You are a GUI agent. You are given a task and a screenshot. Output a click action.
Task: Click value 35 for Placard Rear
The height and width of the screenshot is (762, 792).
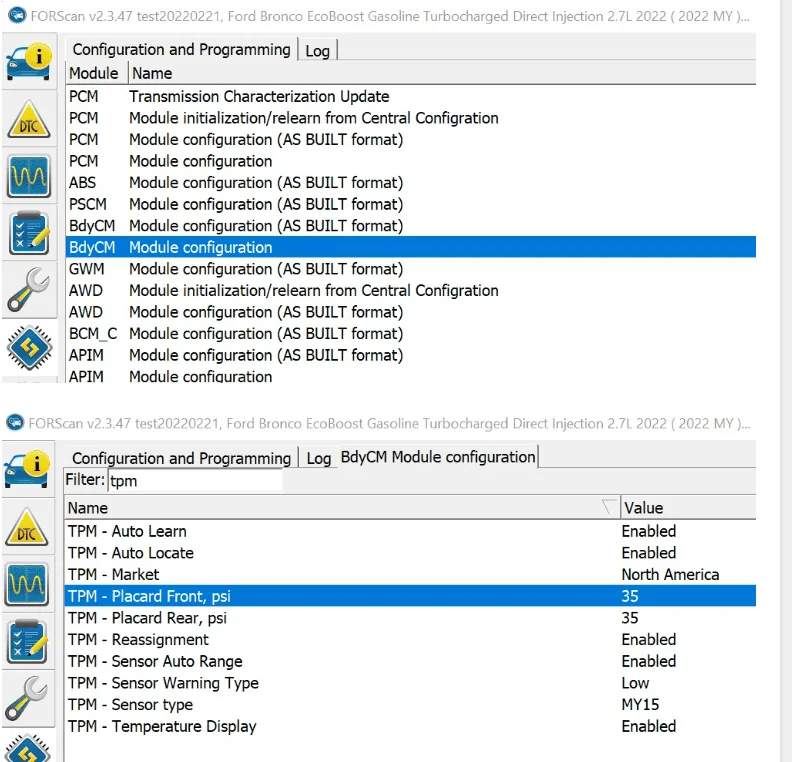630,618
